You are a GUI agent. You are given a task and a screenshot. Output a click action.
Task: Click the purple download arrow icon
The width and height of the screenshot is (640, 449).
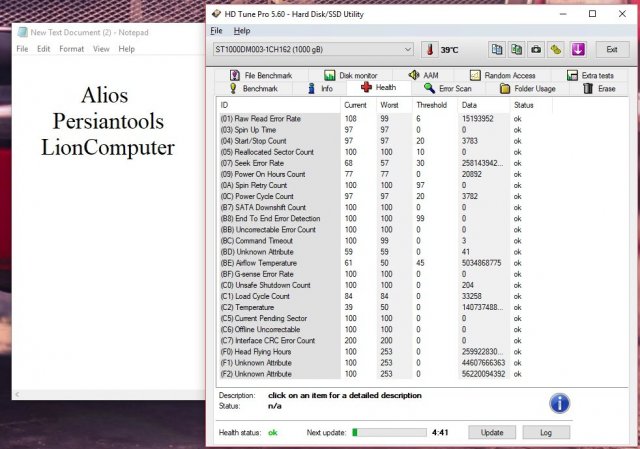(578, 49)
